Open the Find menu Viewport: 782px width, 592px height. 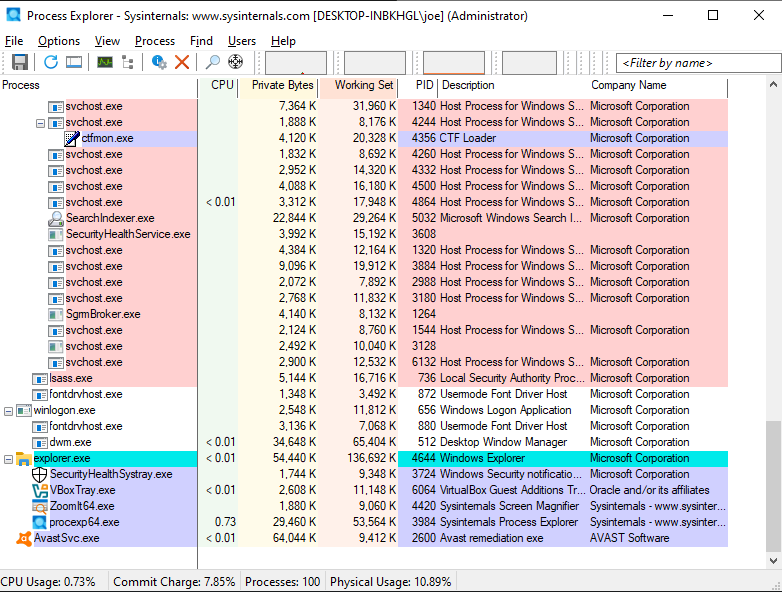pyautogui.click(x=201, y=41)
